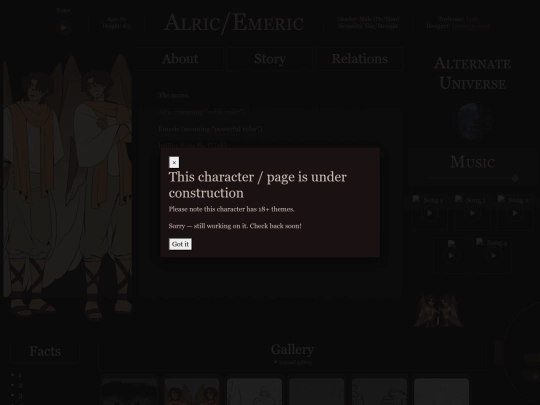Click the twins character artwork
Image resolution: width=540 pixels, height=405 pixels.
click(68, 188)
